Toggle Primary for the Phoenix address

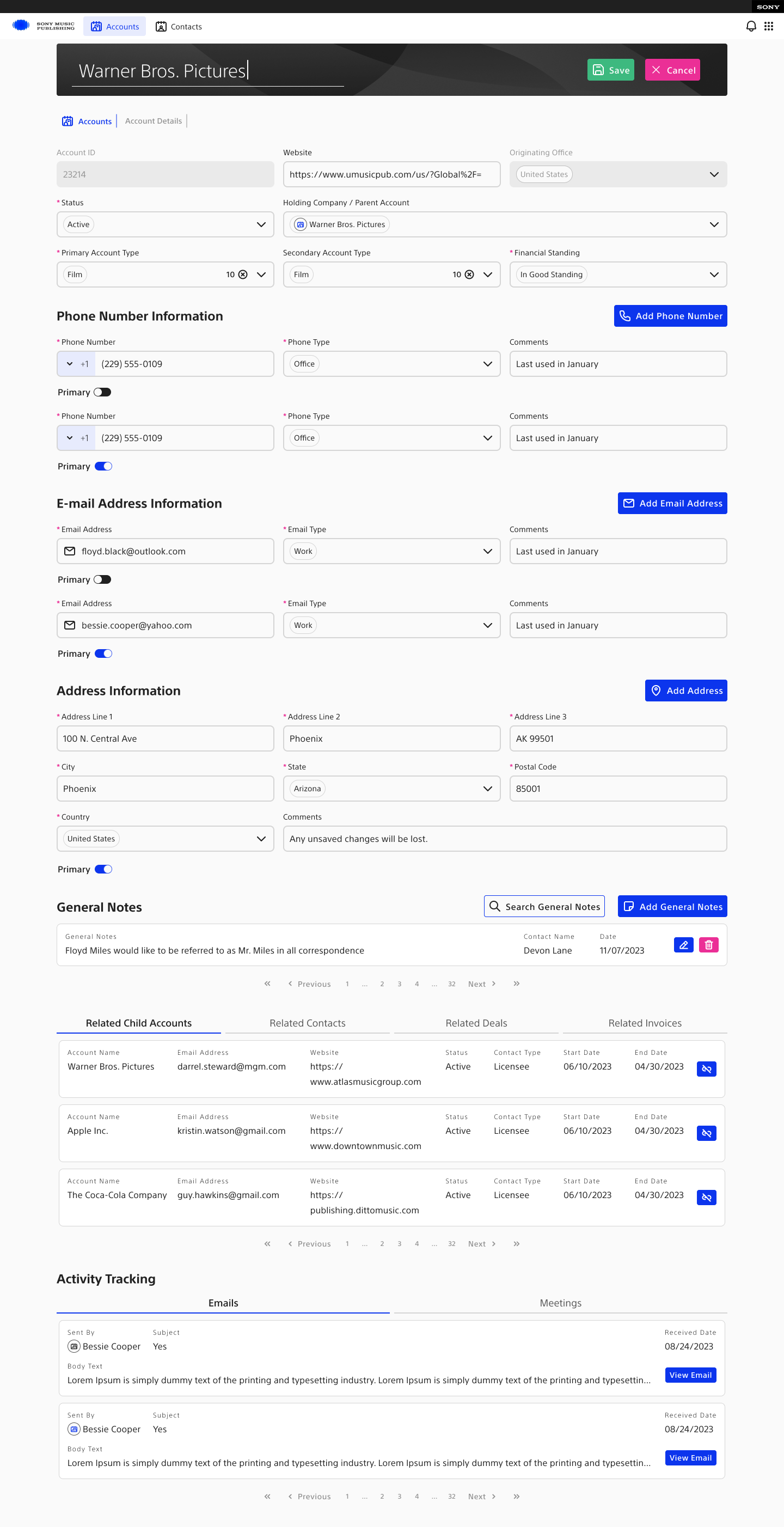pyautogui.click(x=103, y=870)
